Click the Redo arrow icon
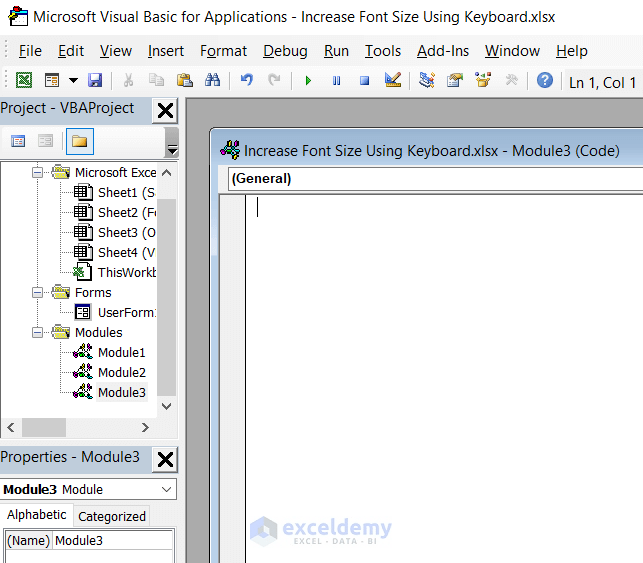Viewport: 643px width, 563px height. point(274,80)
